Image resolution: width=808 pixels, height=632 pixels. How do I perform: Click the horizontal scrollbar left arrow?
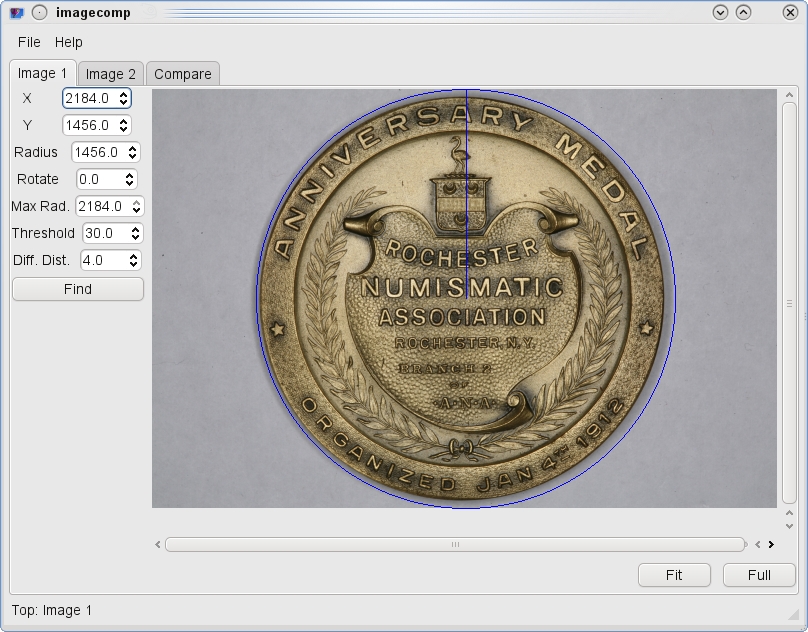tap(158, 544)
